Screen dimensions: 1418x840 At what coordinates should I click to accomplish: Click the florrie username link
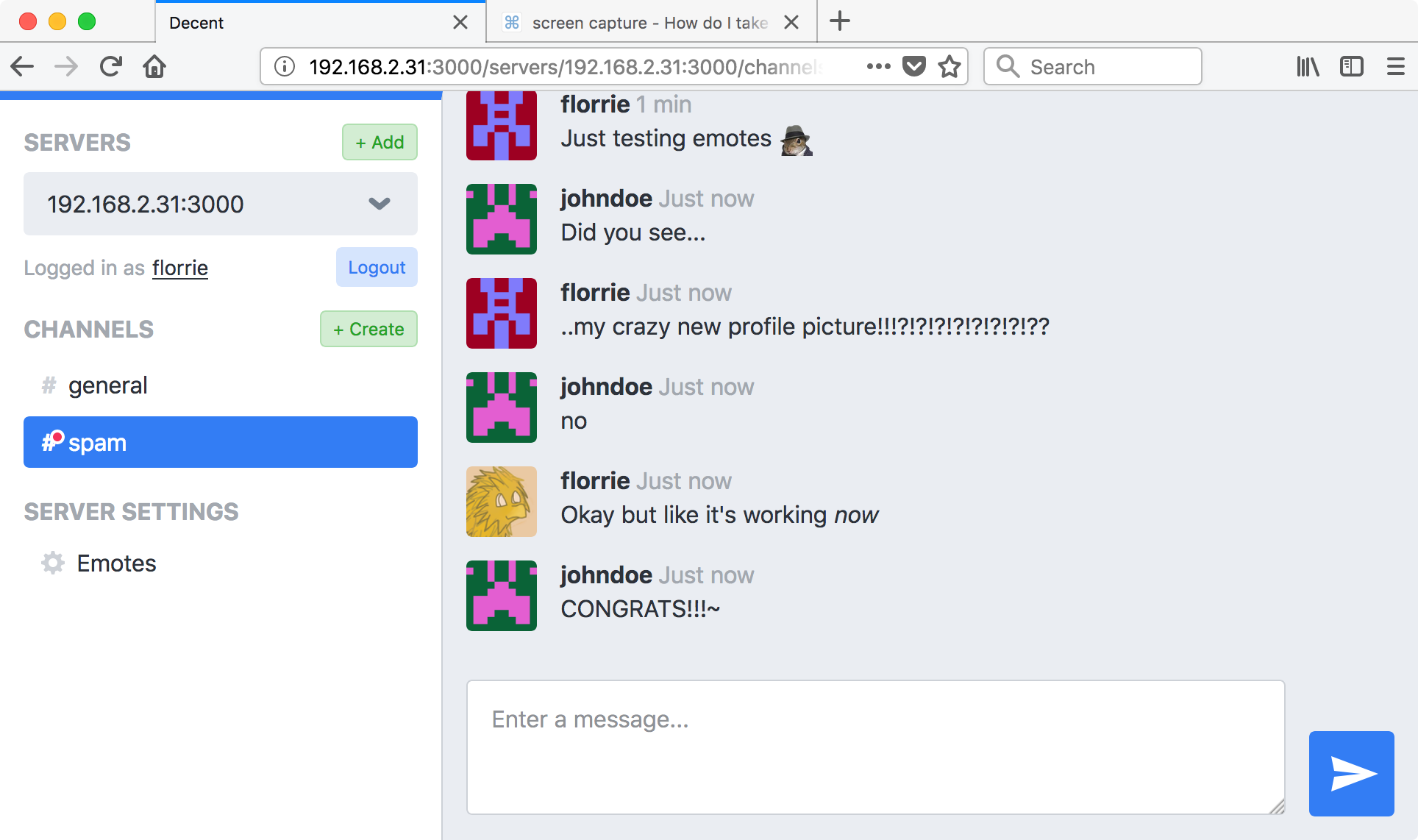180,268
